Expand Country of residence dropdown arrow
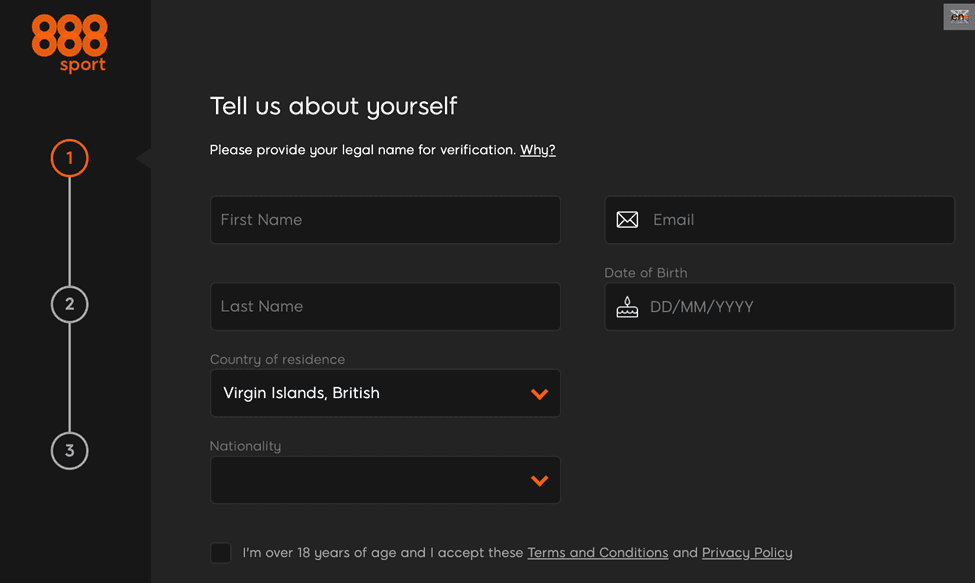Screen dimensions: 975x583 539,394
